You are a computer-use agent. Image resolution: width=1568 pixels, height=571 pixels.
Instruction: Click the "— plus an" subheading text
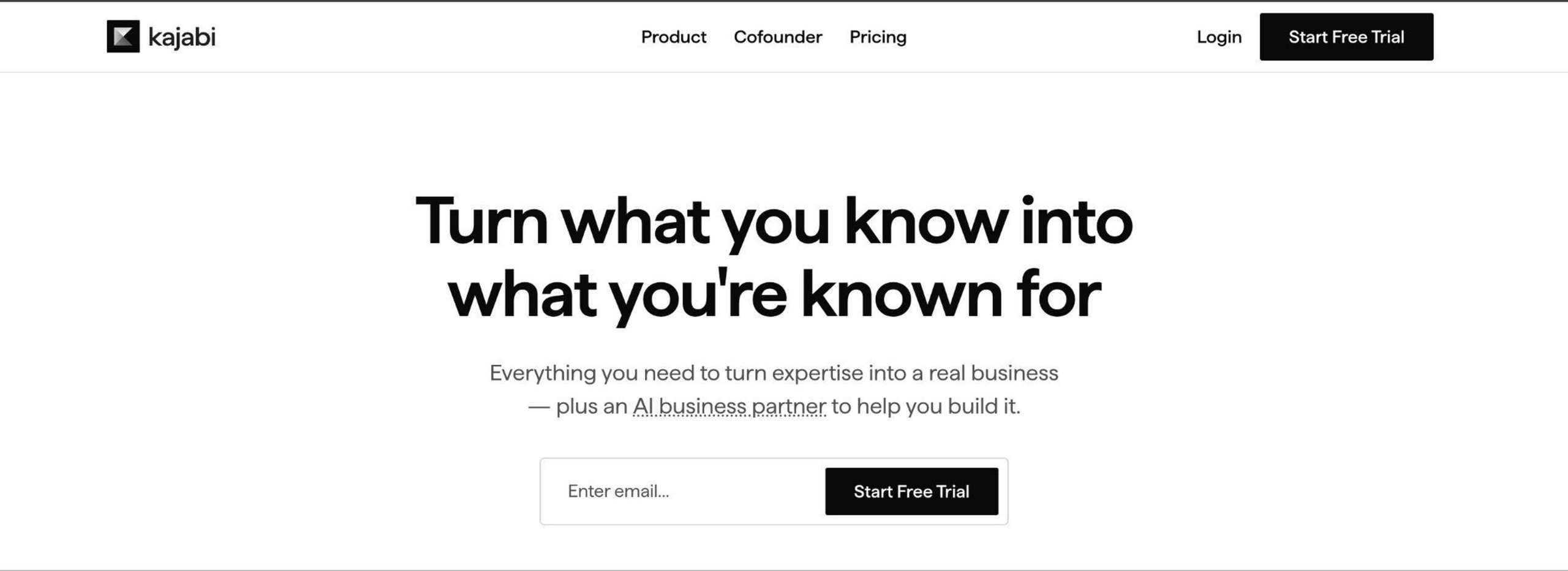click(x=578, y=406)
